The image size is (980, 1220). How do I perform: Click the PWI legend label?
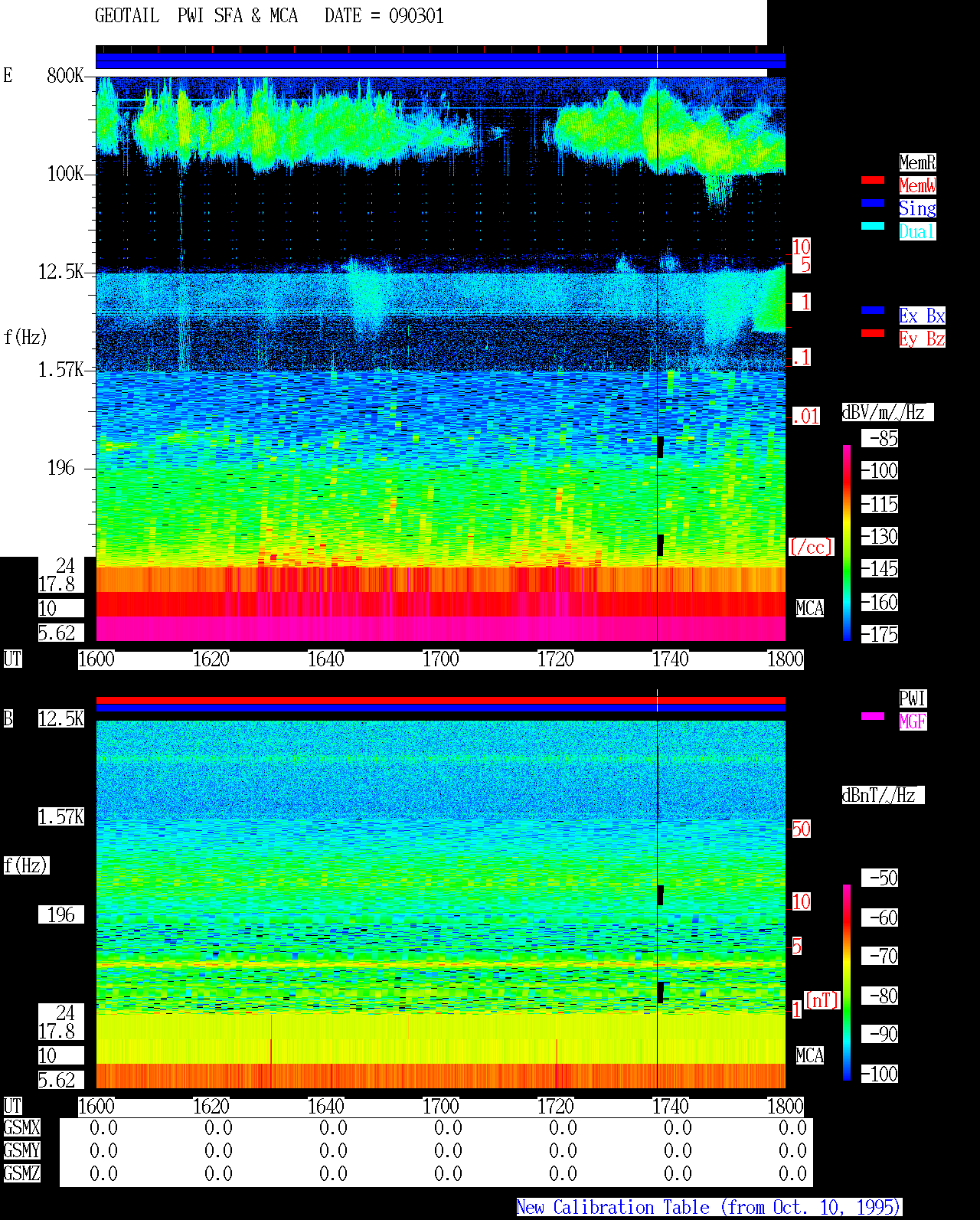[913, 698]
